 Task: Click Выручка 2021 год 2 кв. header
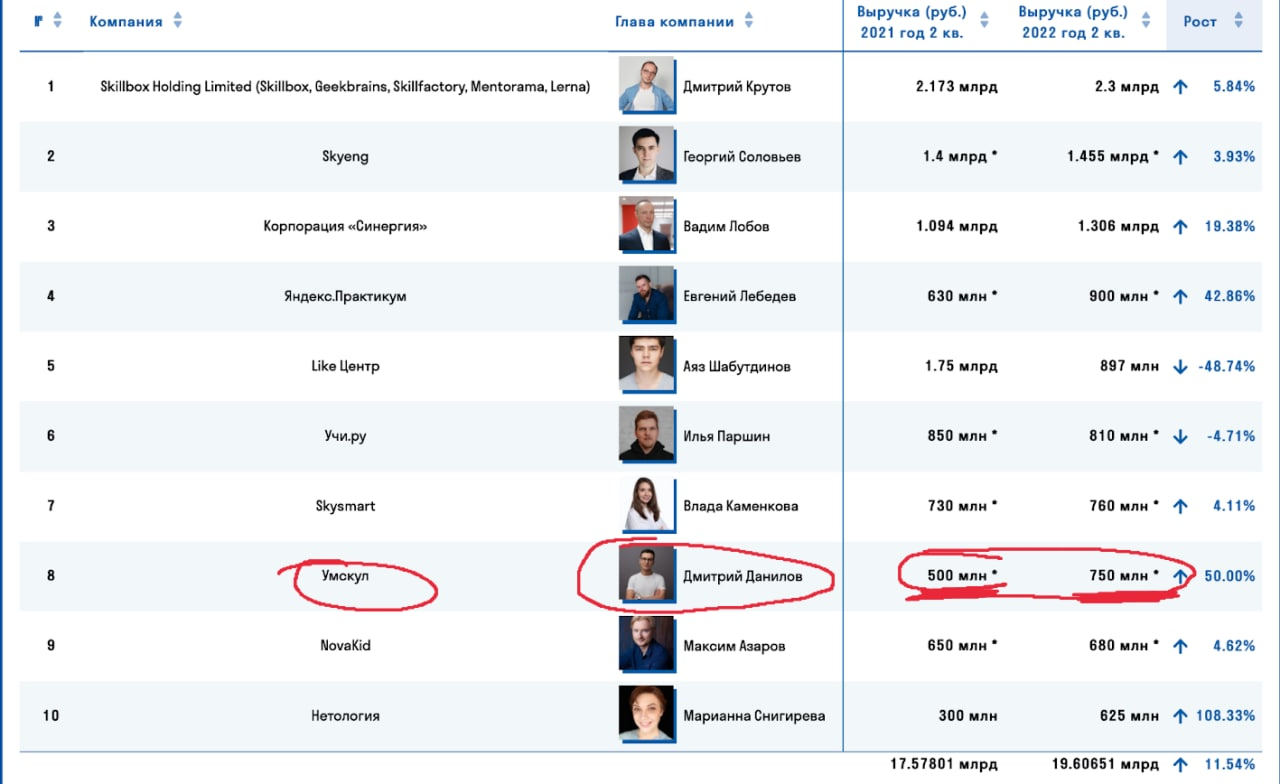(x=911, y=22)
